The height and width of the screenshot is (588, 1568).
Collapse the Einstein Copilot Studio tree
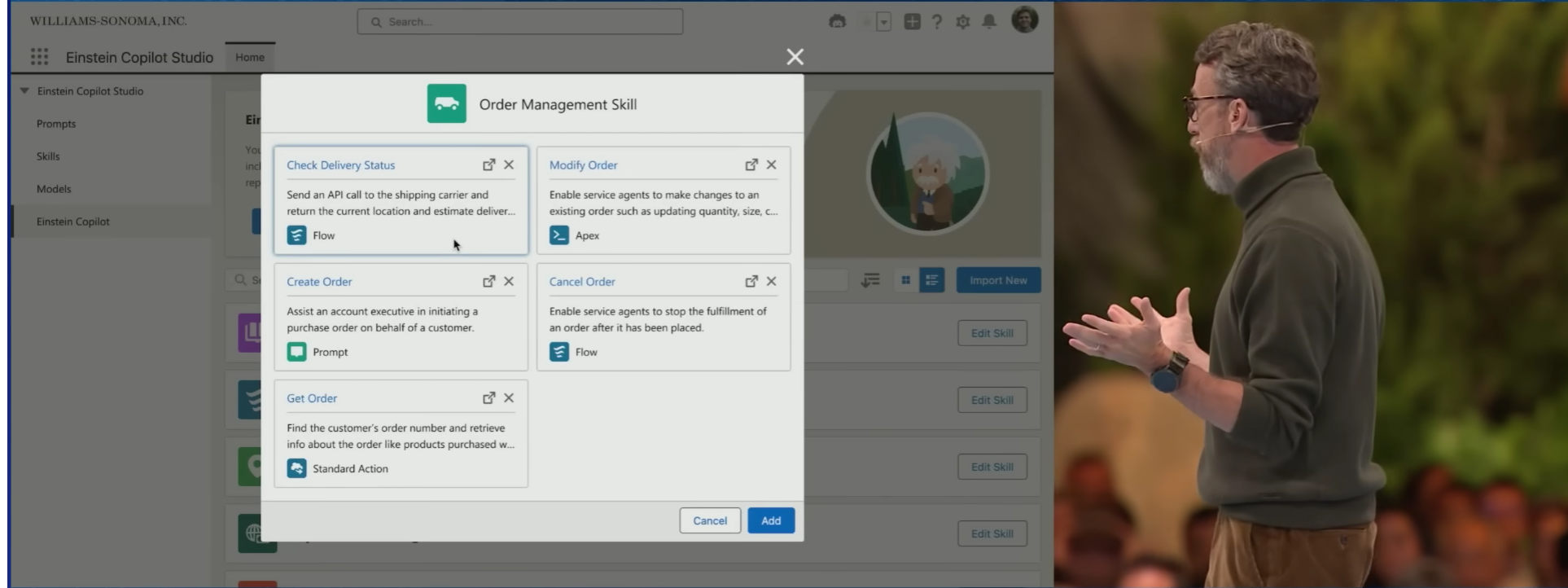pyautogui.click(x=24, y=90)
